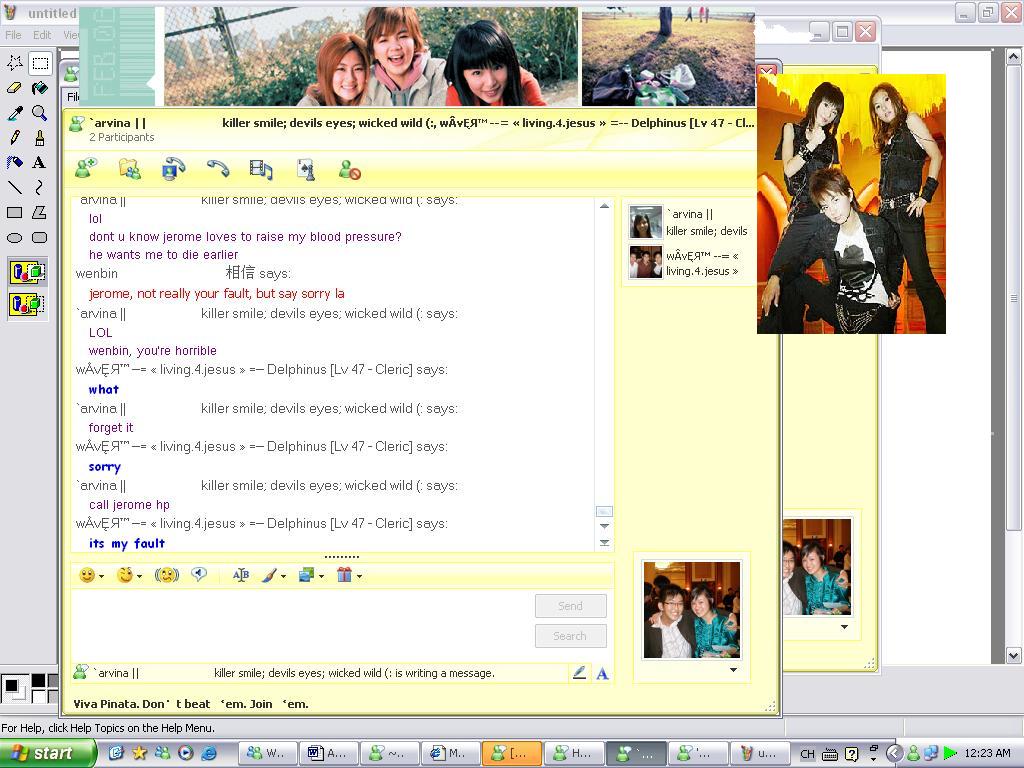Choose the Text tool in Paint
This screenshot has width=1024, height=768.
click(40, 162)
